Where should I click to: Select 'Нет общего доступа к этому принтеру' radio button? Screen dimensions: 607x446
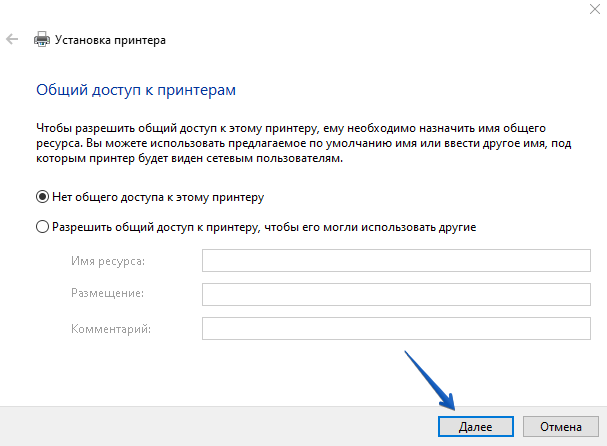pos(42,198)
